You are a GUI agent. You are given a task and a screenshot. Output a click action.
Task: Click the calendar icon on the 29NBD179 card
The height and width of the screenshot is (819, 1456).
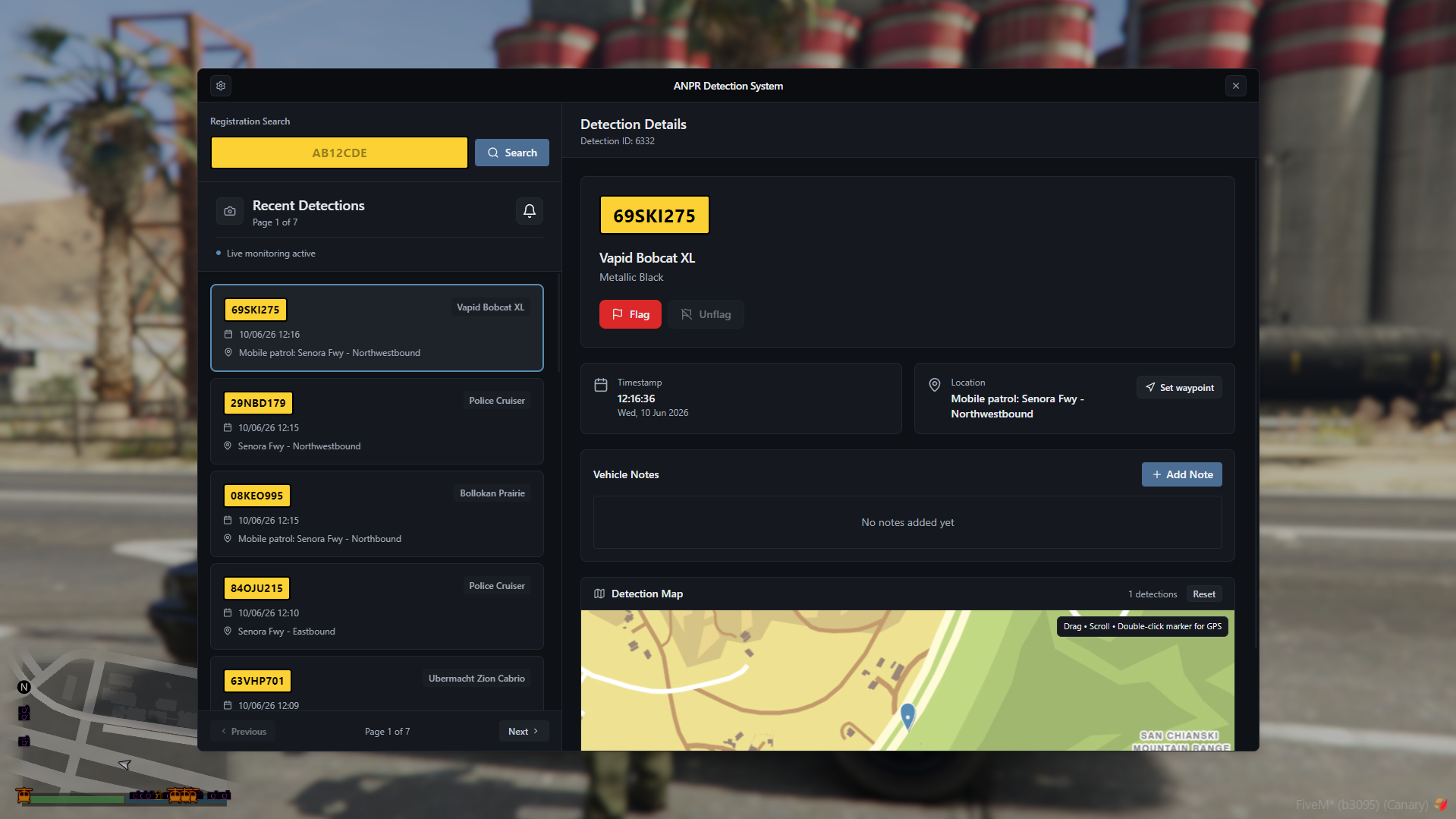point(228,428)
